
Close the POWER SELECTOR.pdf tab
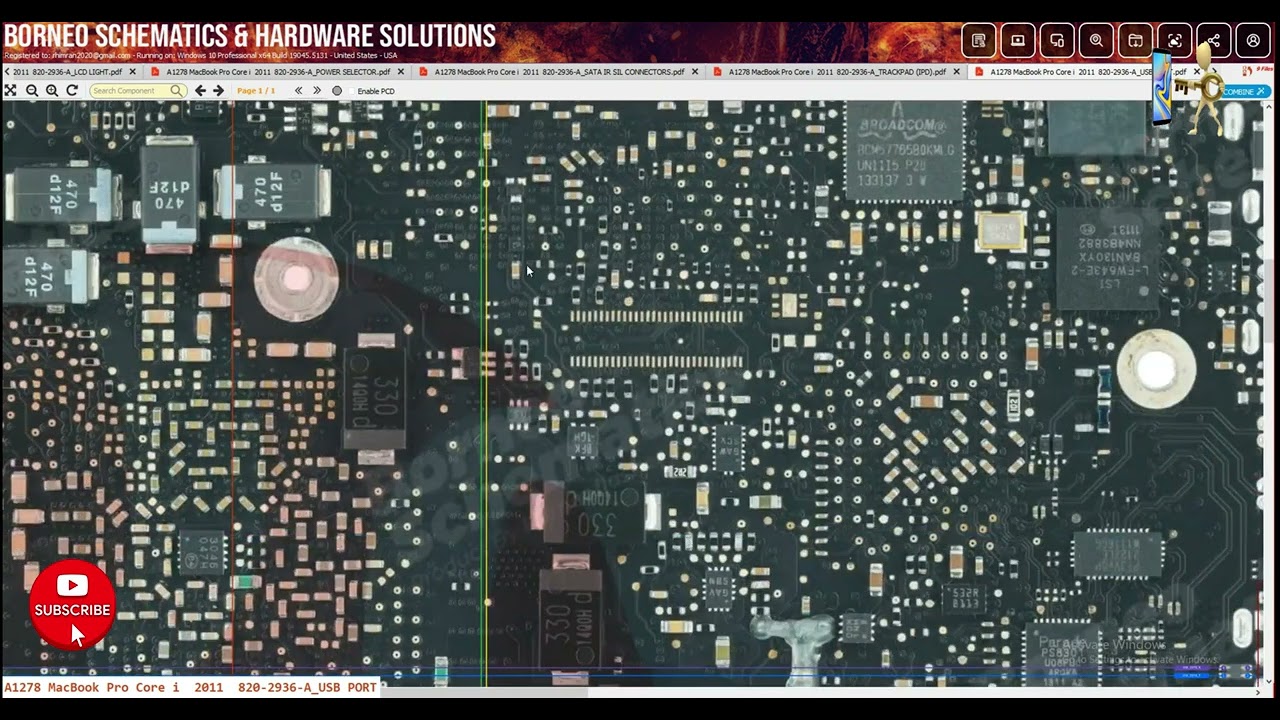click(x=401, y=72)
